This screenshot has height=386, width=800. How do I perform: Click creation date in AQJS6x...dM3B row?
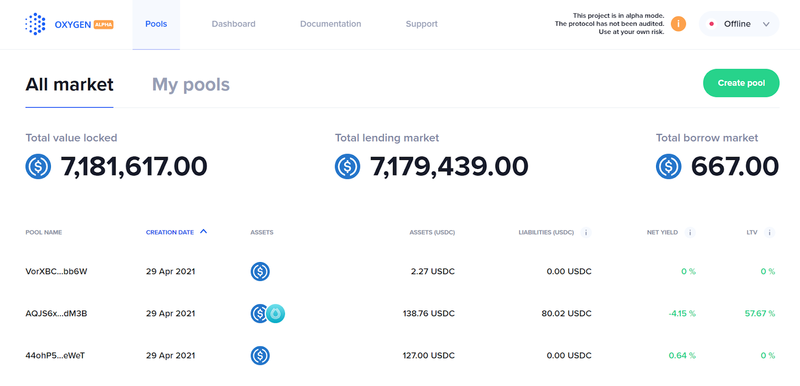(x=170, y=314)
